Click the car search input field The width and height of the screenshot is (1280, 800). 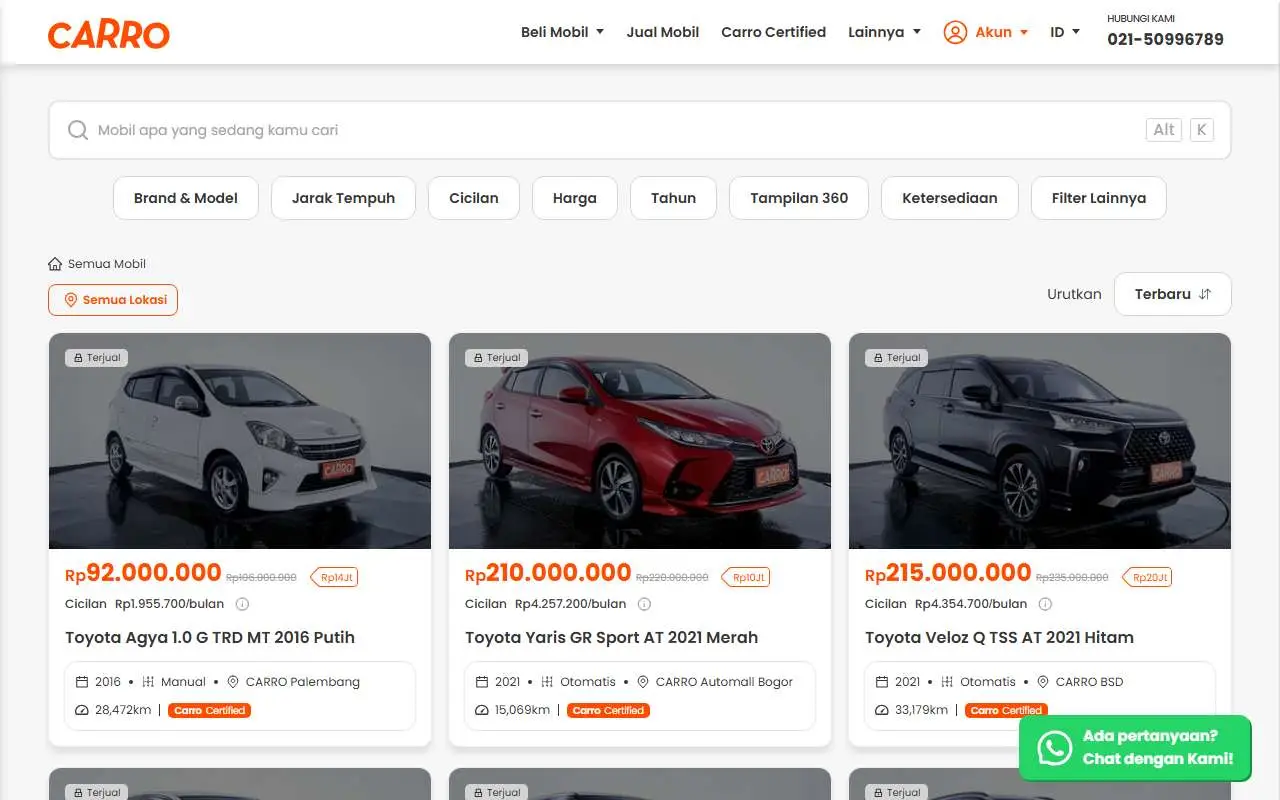click(640, 130)
